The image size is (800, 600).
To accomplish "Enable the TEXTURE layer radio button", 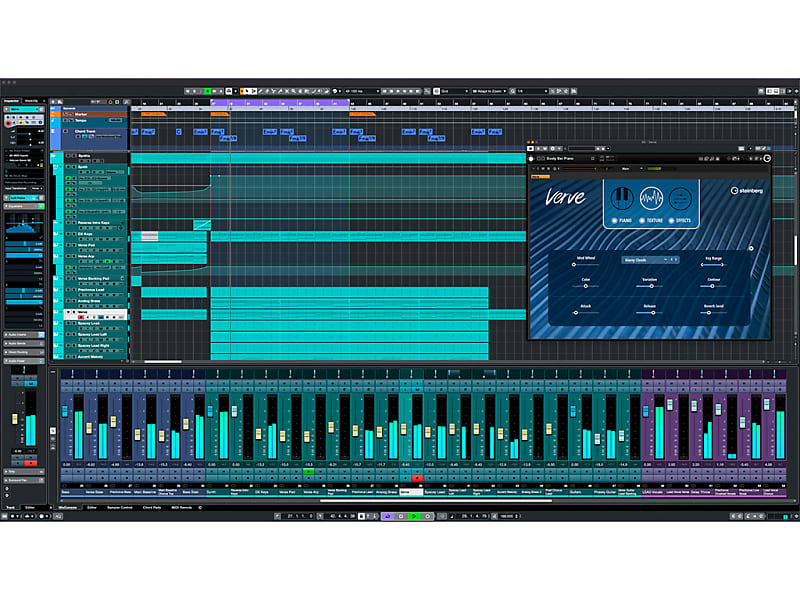I will [x=642, y=220].
